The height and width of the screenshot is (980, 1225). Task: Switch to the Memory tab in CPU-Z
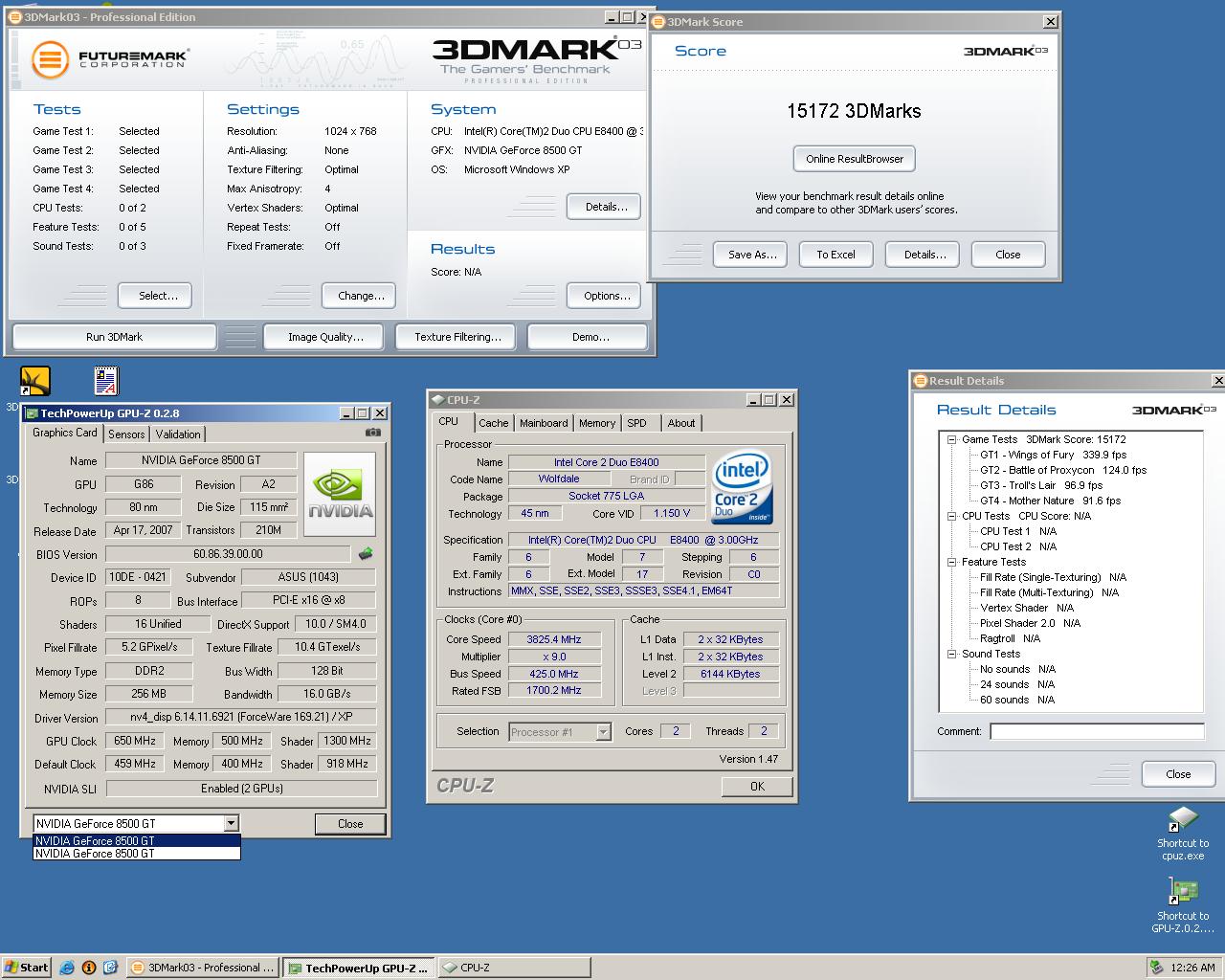[x=597, y=423]
